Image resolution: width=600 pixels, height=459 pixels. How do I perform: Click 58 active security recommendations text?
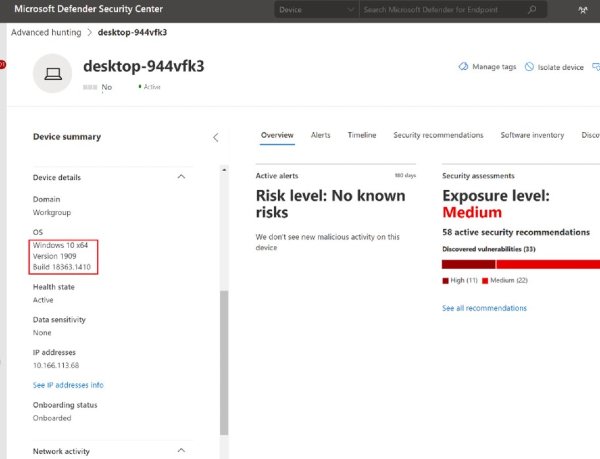click(x=516, y=232)
